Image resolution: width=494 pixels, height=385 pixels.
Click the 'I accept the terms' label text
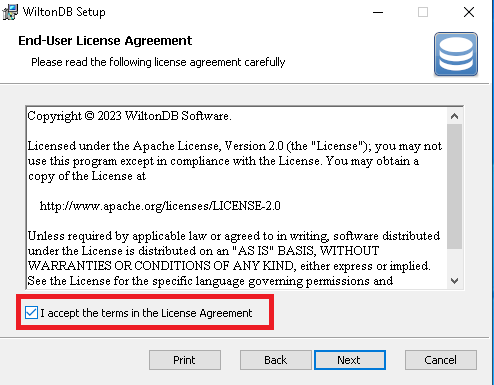pyautogui.click(x=146, y=313)
